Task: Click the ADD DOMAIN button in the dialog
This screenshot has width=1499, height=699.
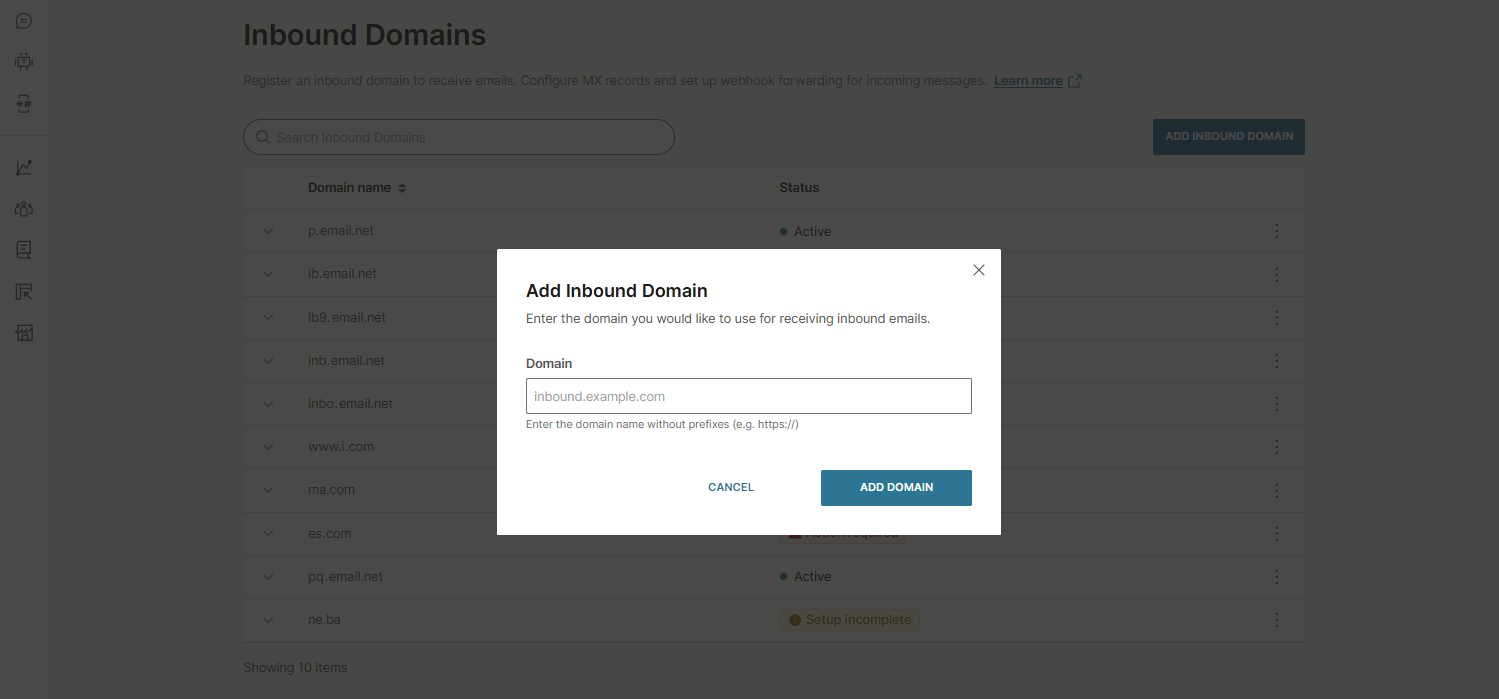Action: [896, 487]
